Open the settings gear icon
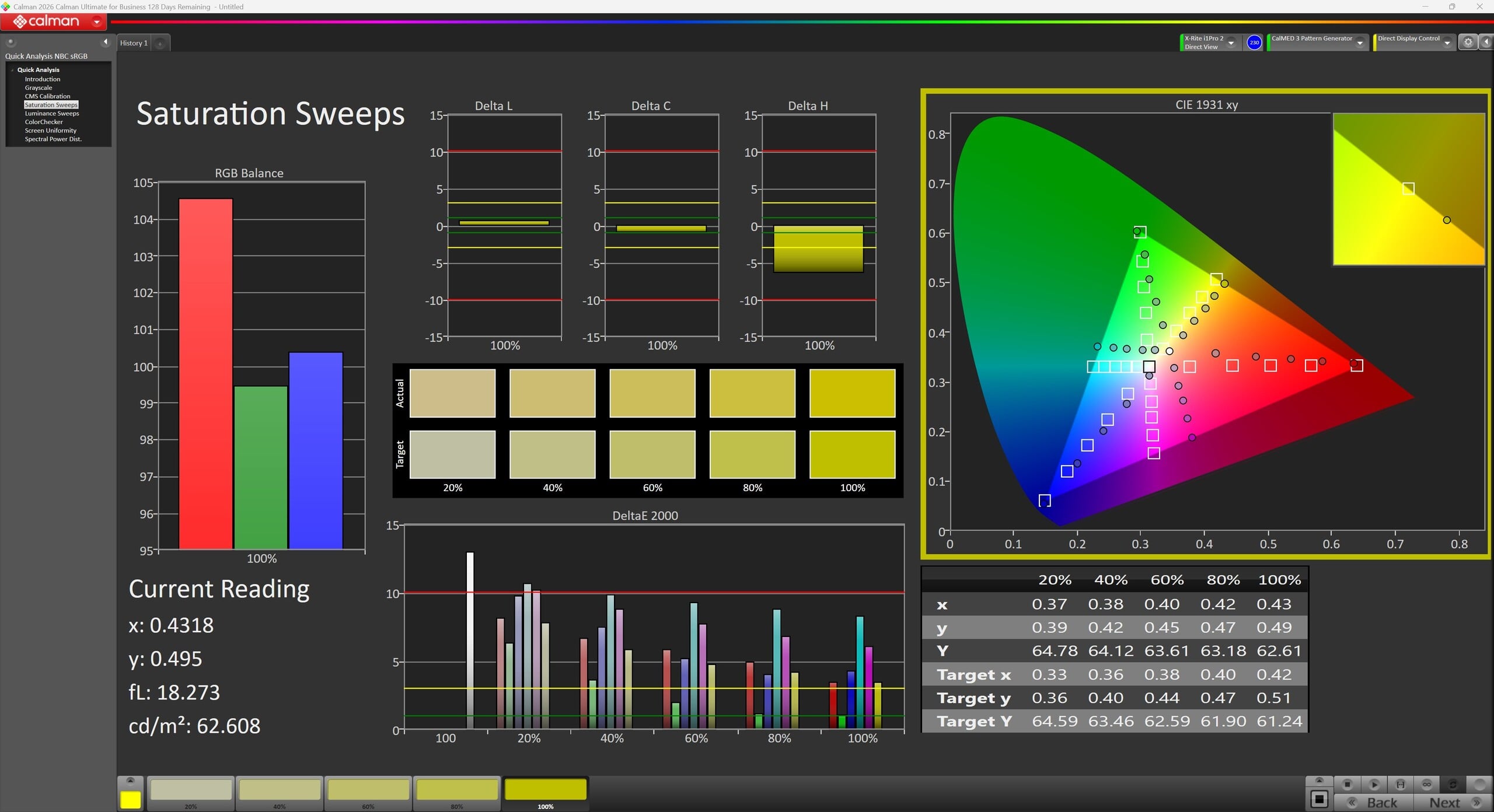 point(1468,42)
